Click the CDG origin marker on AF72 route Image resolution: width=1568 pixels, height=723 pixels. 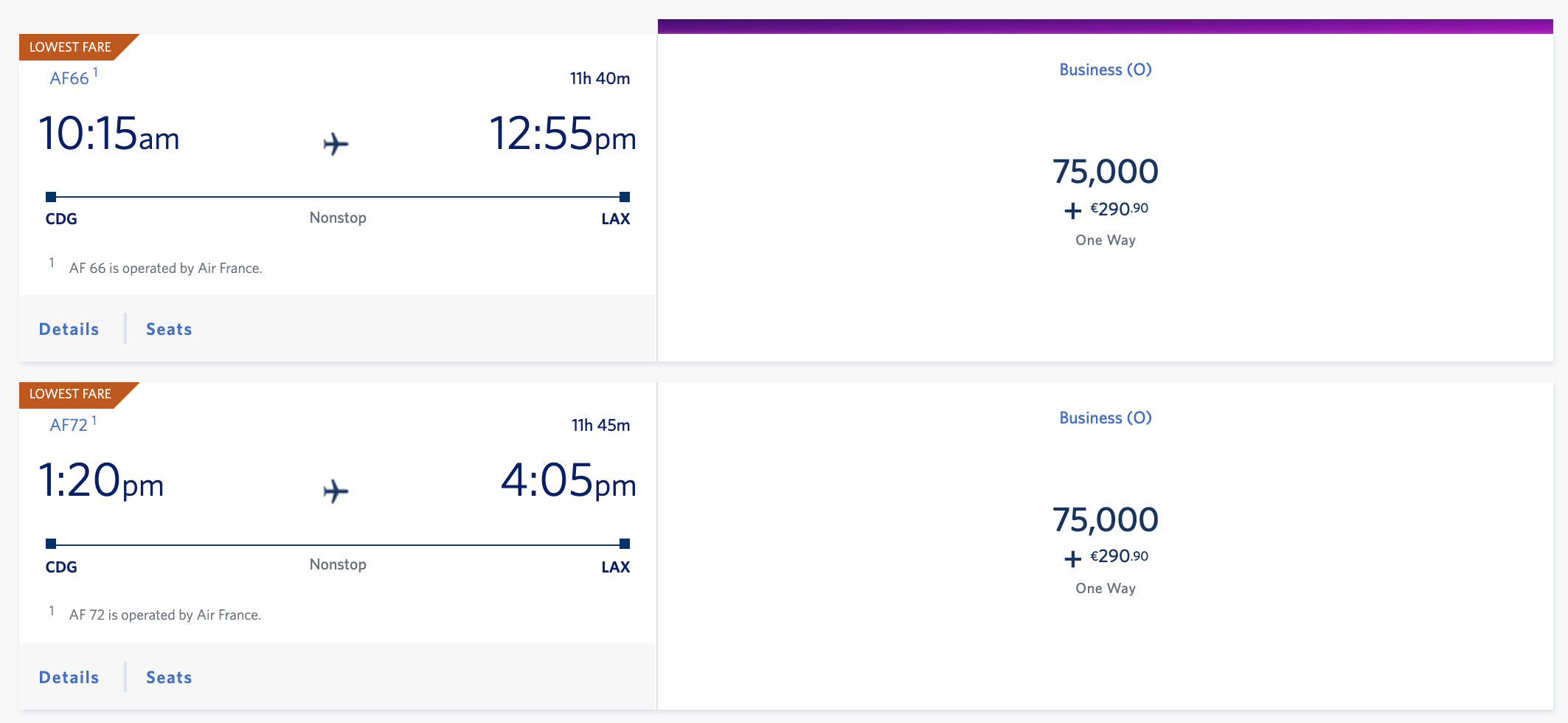[51, 544]
